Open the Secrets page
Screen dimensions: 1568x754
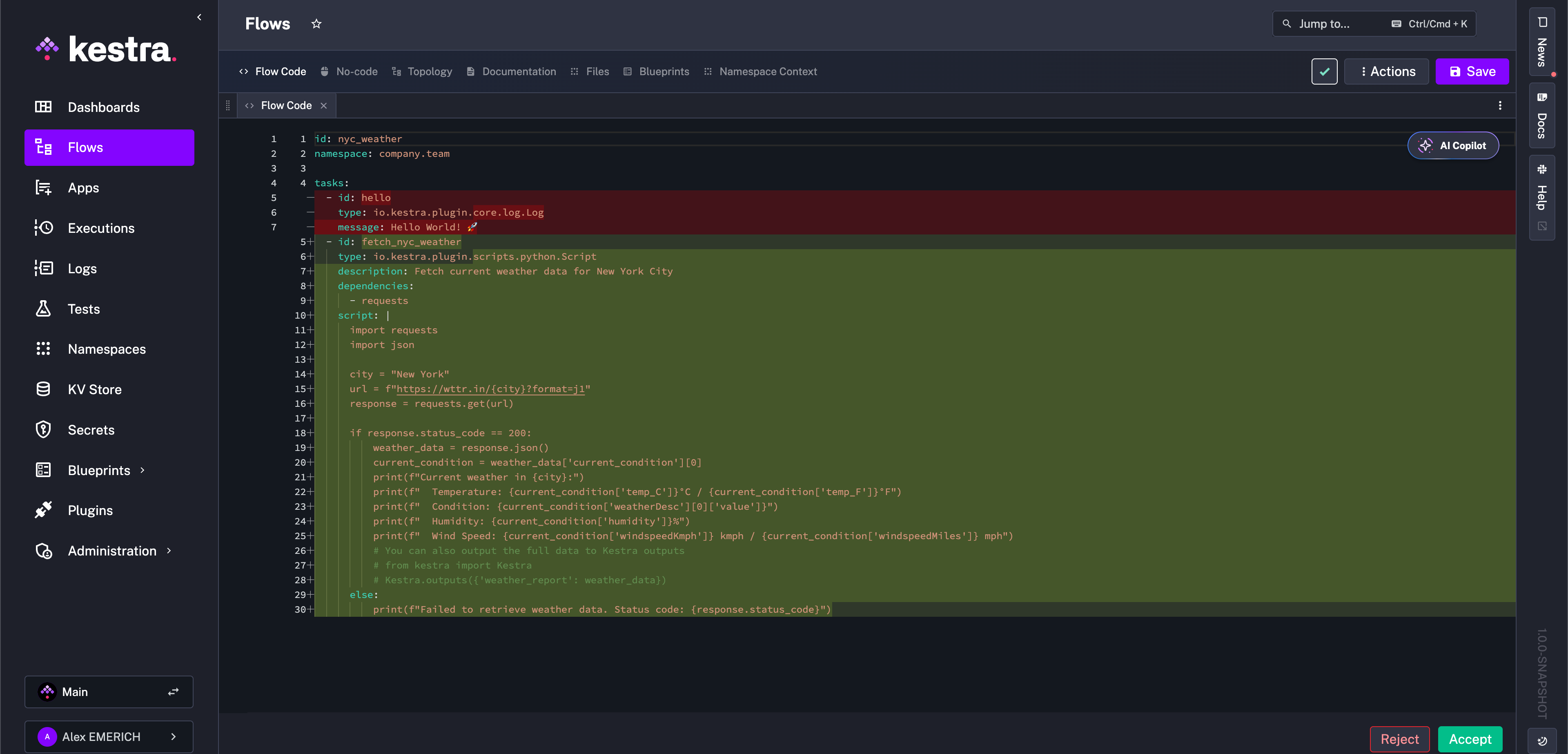[x=91, y=430]
